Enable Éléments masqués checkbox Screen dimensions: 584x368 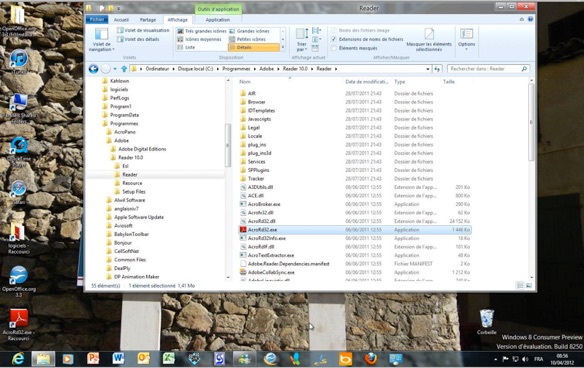[334, 48]
